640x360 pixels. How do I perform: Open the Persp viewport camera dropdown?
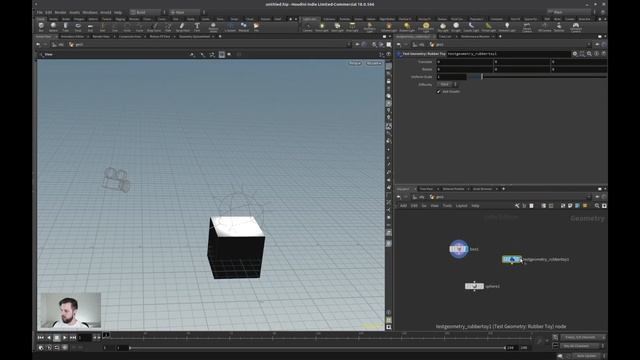[355, 63]
